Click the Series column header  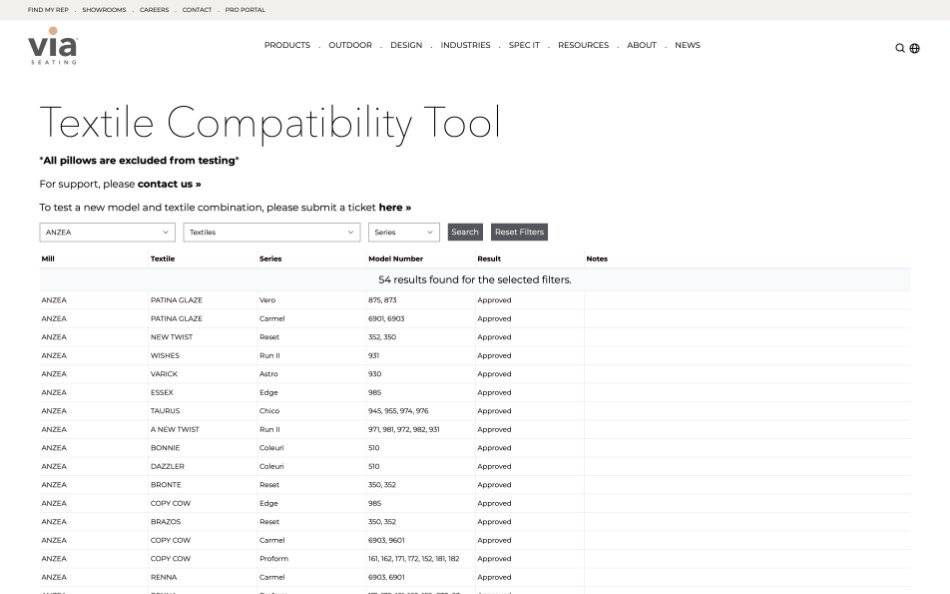pyautogui.click(x=270, y=259)
